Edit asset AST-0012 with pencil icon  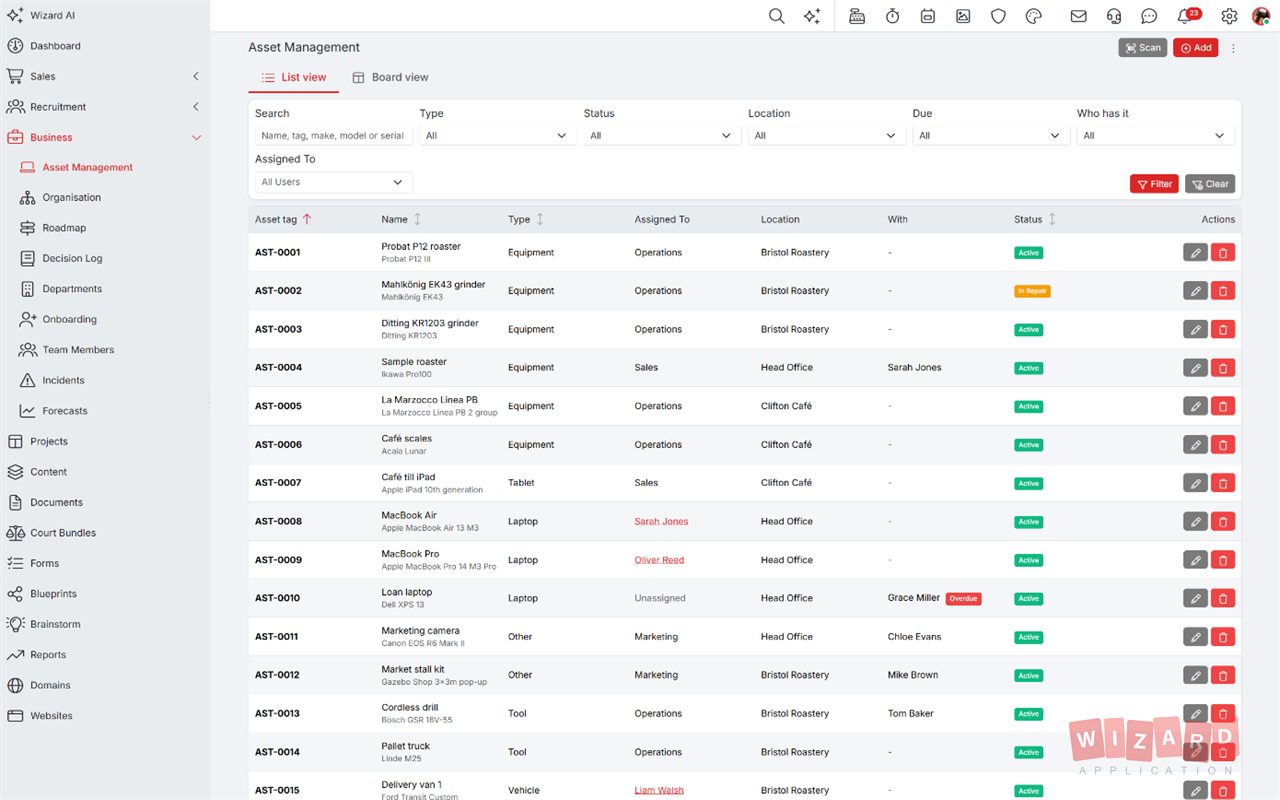(1195, 675)
